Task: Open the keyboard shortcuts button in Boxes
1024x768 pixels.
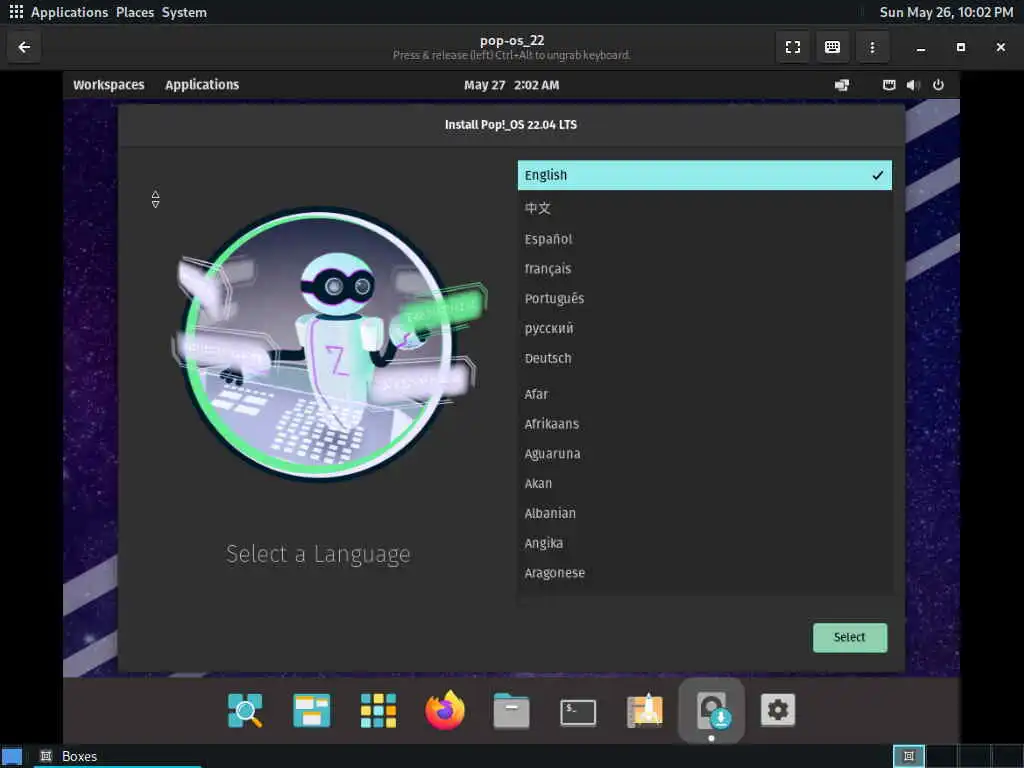Action: [832, 47]
